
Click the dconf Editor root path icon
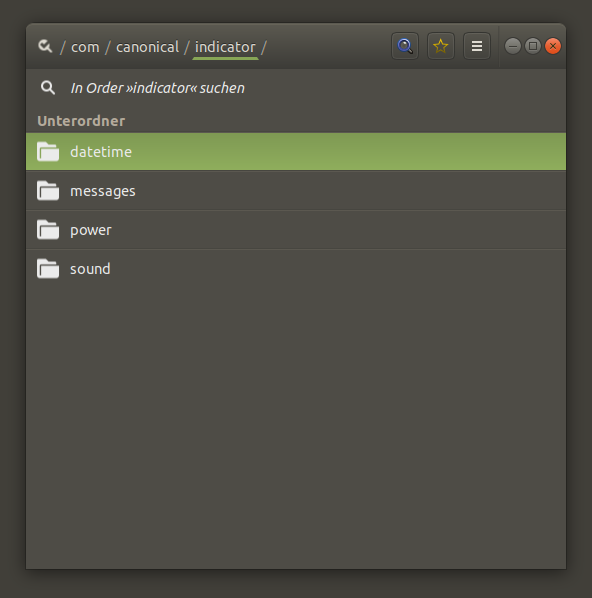pos(45,46)
